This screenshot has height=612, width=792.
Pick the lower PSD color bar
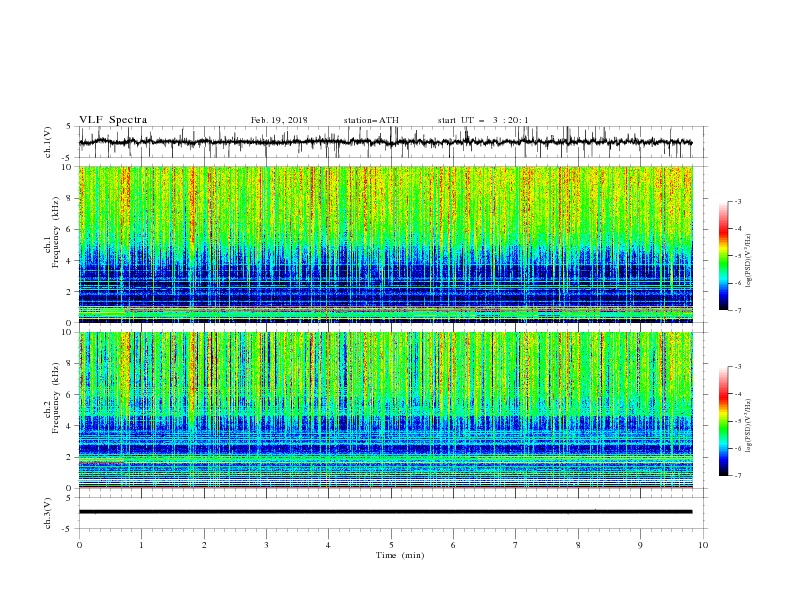click(x=723, y=421)
